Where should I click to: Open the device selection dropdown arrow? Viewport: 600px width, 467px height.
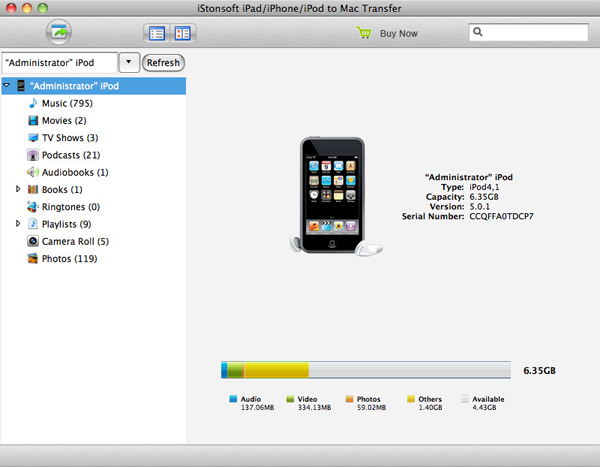[129, 62]
